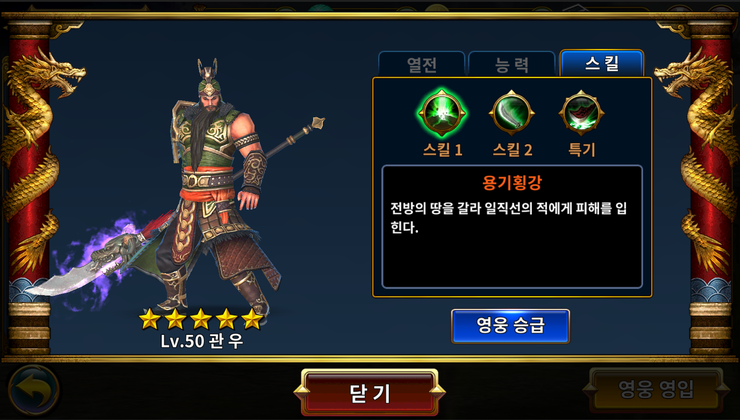Image resolution: width=740 pixels, height=420 pixels.
Task: Click the 영웅 영입 button
Action: point(656,390)
